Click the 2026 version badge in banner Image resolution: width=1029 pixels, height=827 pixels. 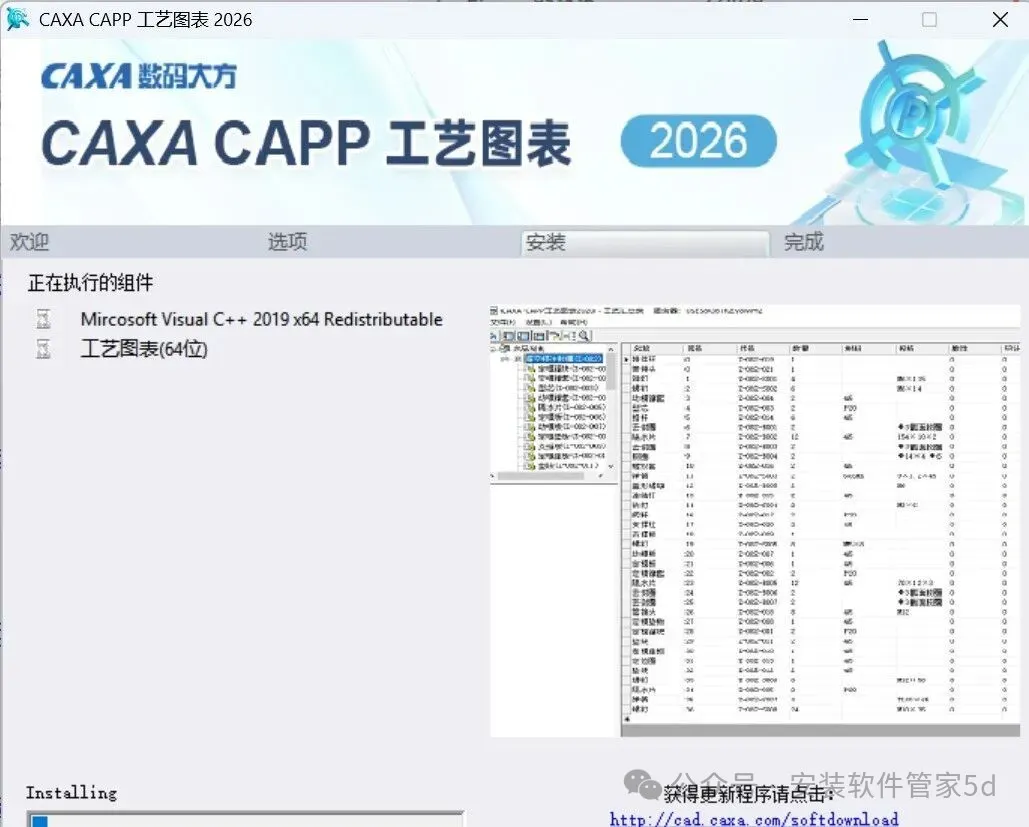[x=698, y=140]
